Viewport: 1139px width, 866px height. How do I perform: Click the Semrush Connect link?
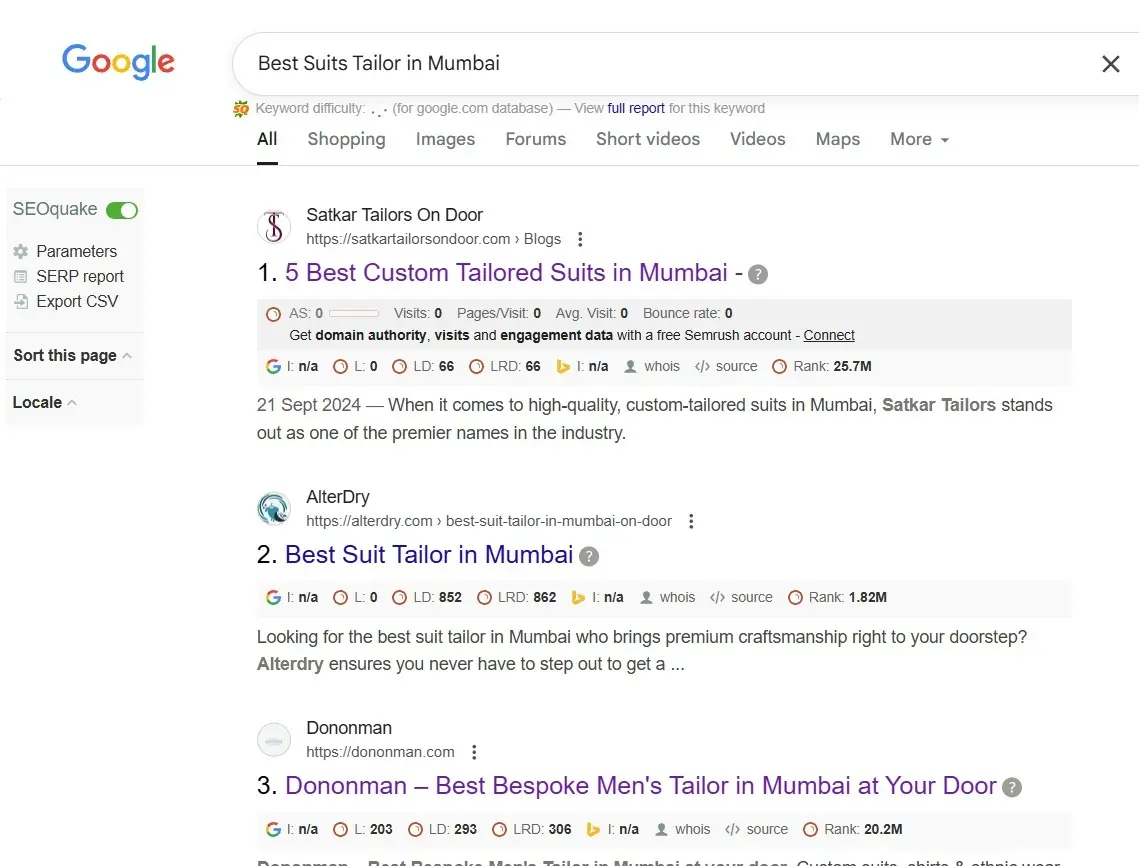tap(829, 335)
